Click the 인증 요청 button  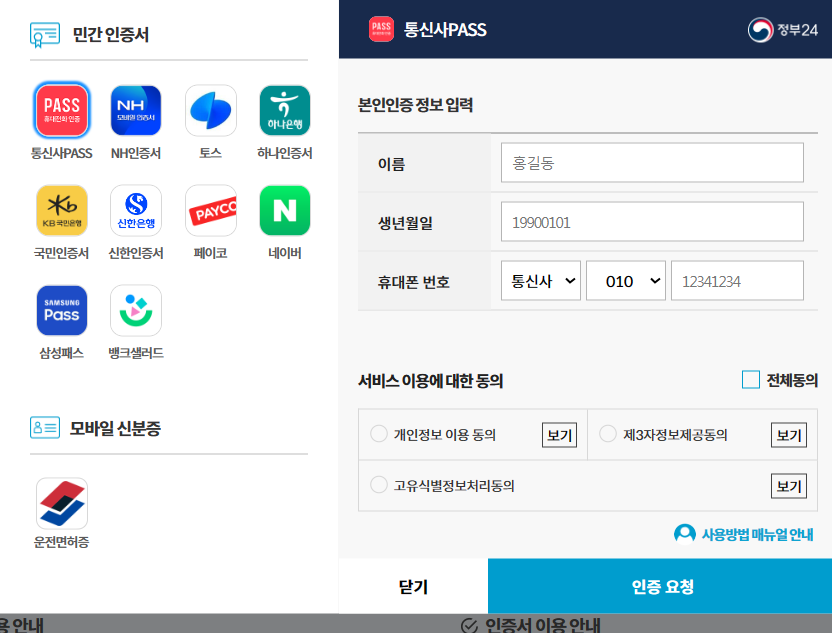(x=662, y=586)
